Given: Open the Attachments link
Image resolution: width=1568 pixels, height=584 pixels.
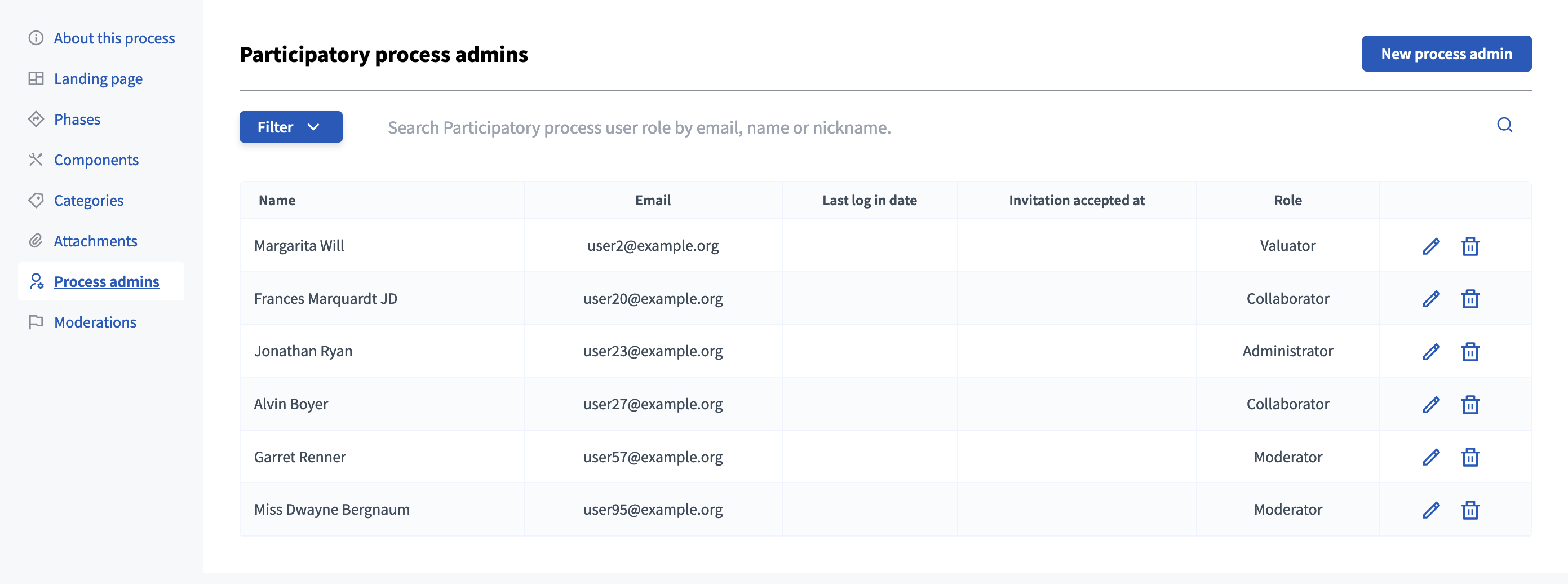Looking at the screenshot, I should point(96,241).
